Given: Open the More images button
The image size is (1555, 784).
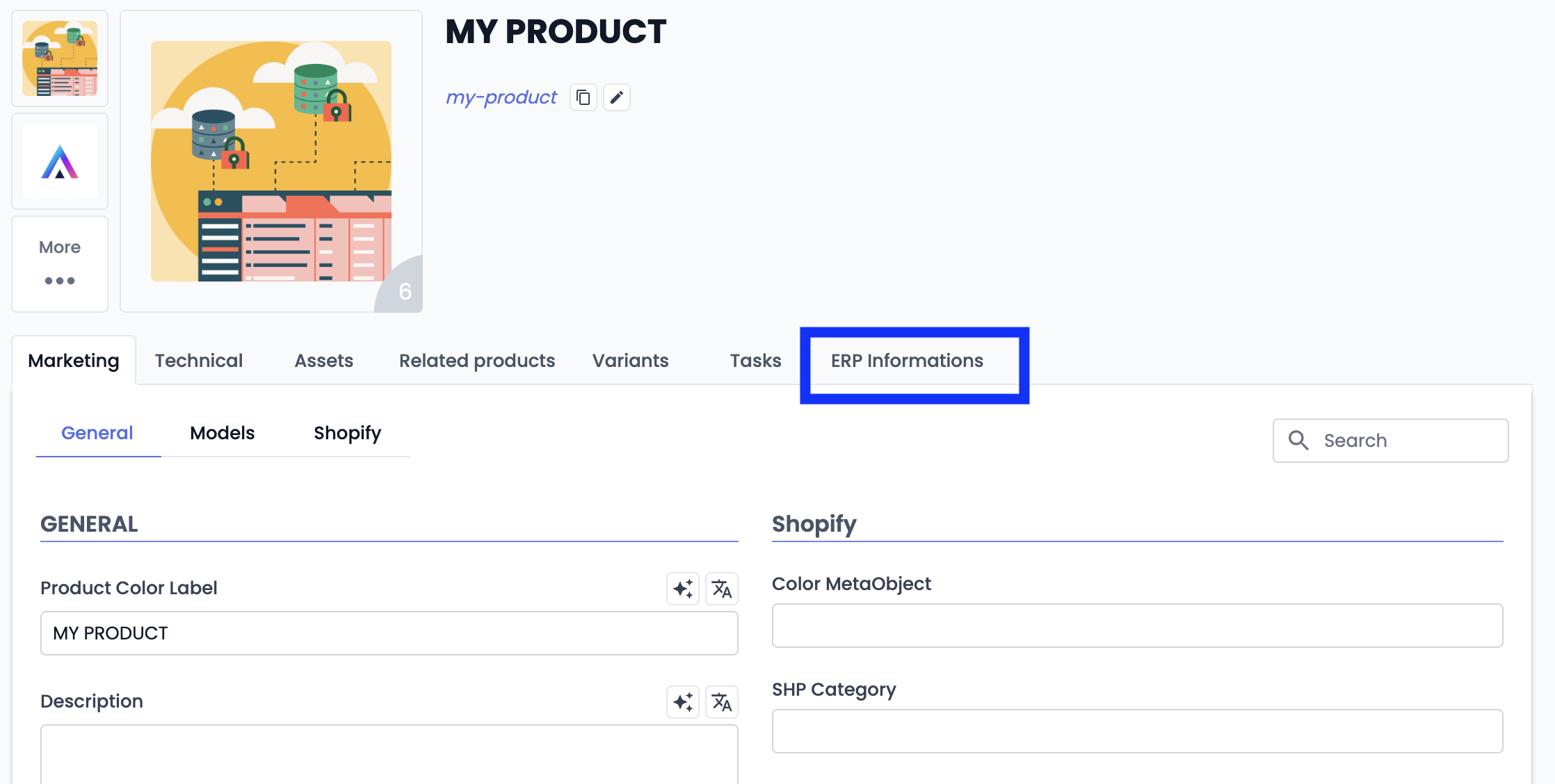Looking at the screenshot, I should (60, 264).
